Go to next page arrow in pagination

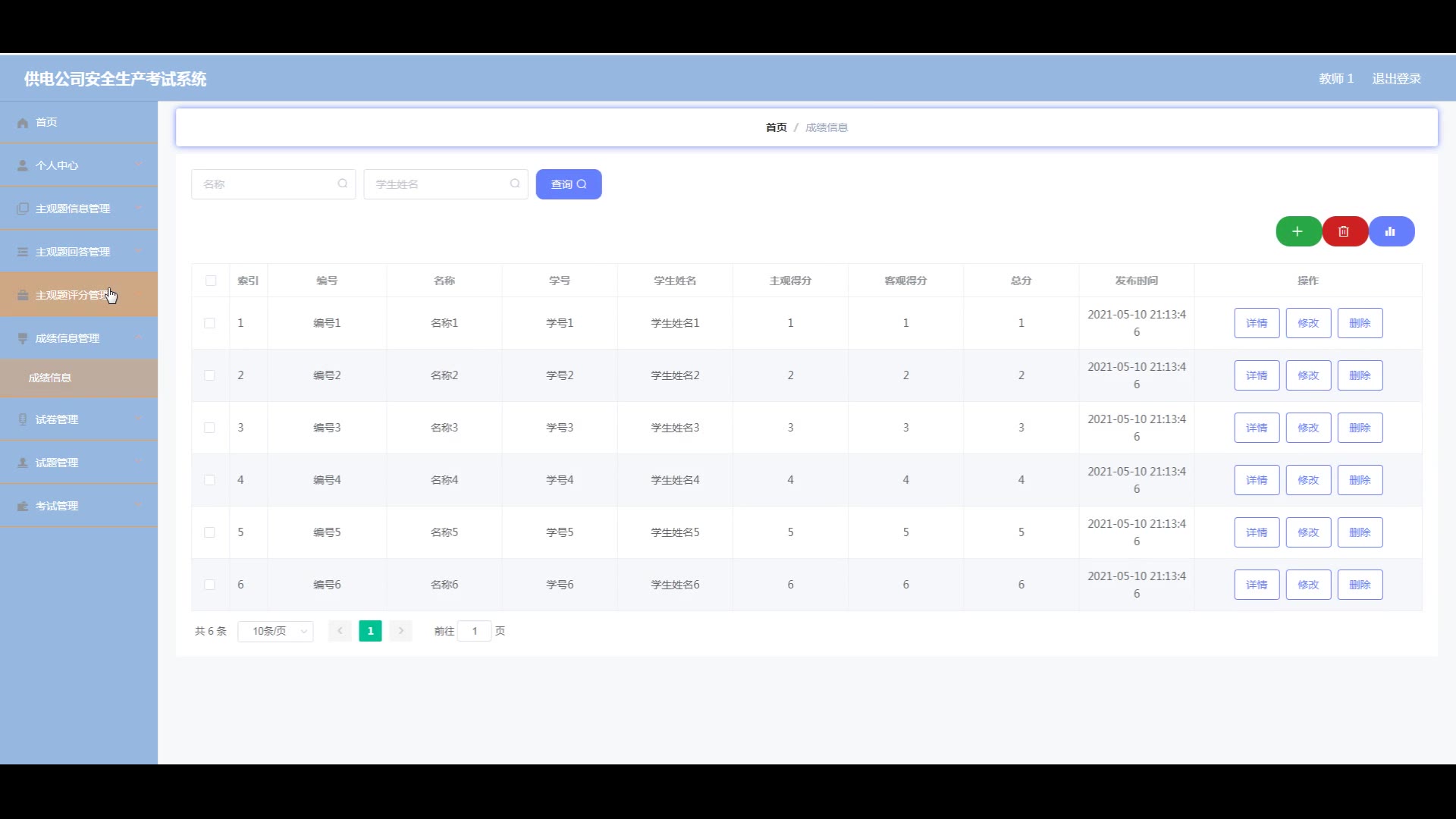coord(401,631)
